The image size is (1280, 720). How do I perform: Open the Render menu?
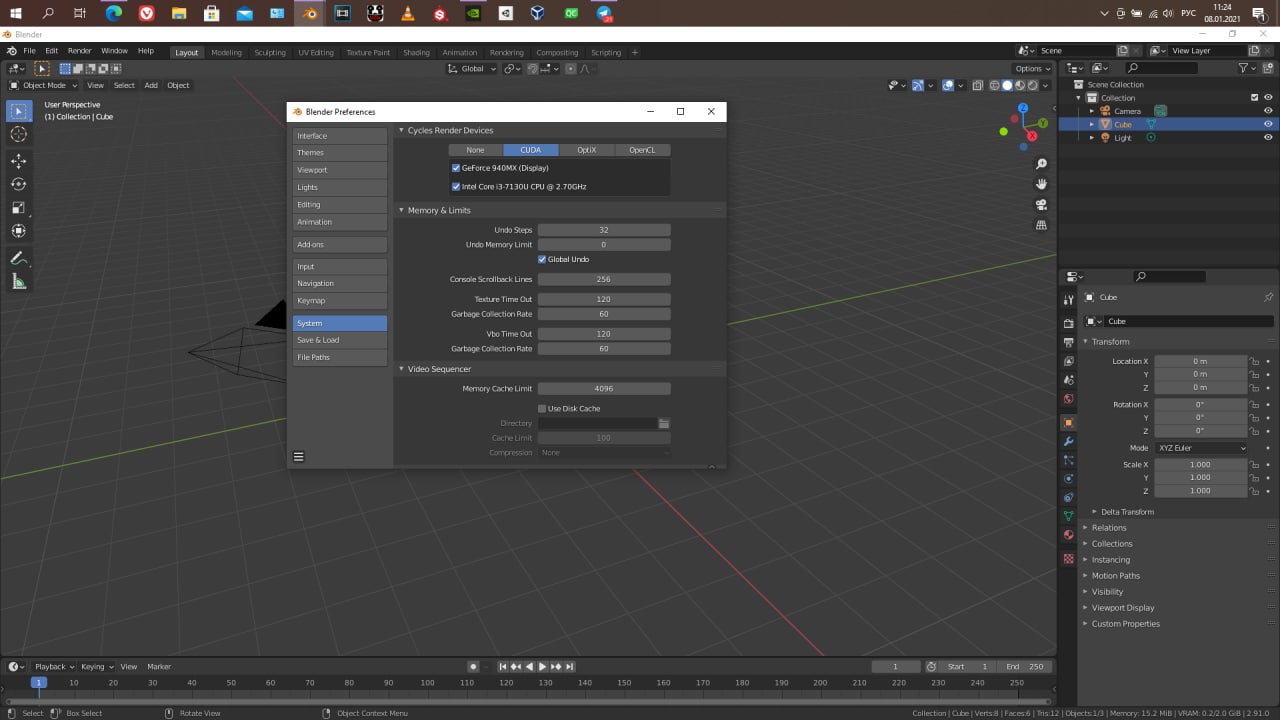tap(79, 51)
